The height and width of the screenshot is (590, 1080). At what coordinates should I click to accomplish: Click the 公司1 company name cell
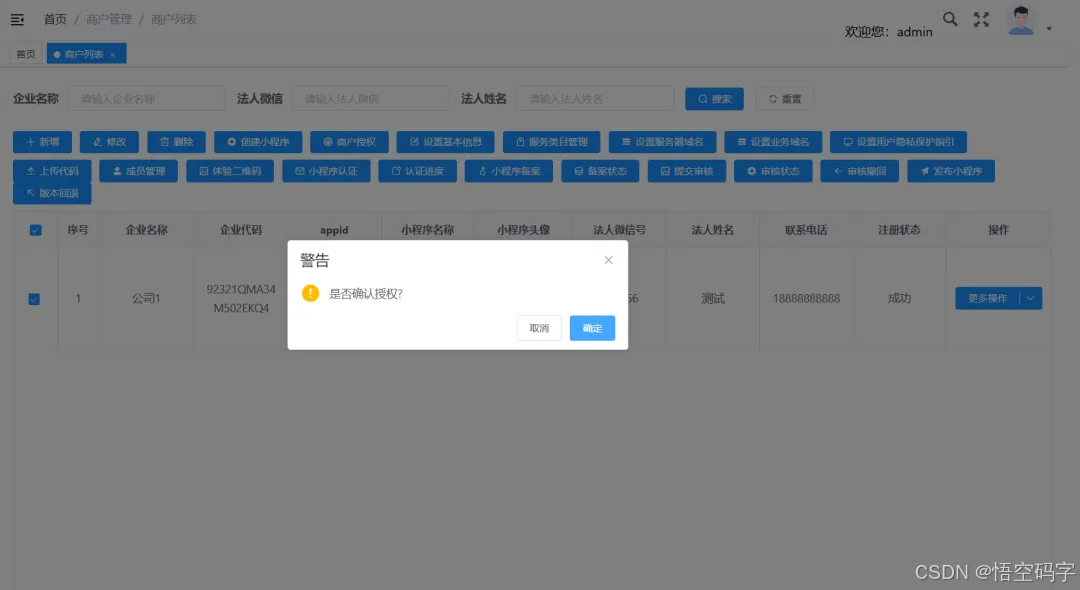click(x=146, y=298)
